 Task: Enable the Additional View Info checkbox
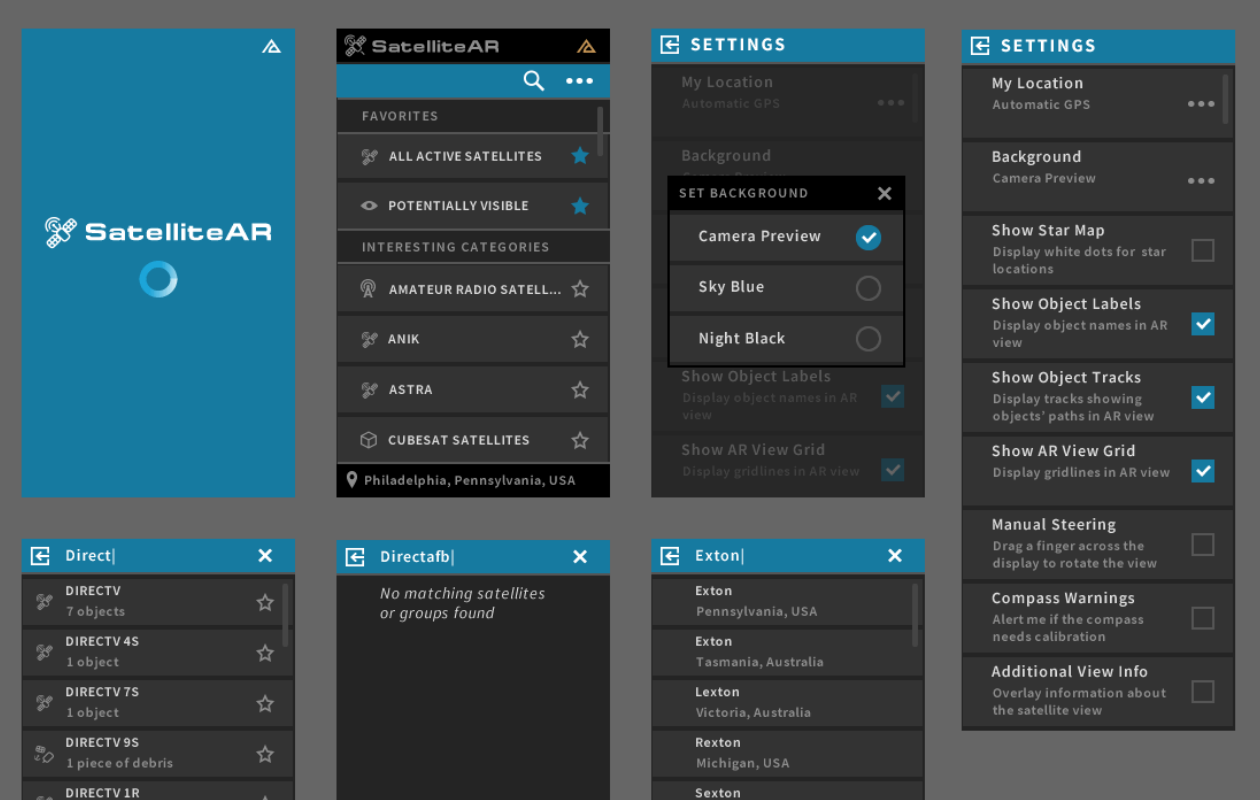pyautogui.click(x=1203, y=691)
